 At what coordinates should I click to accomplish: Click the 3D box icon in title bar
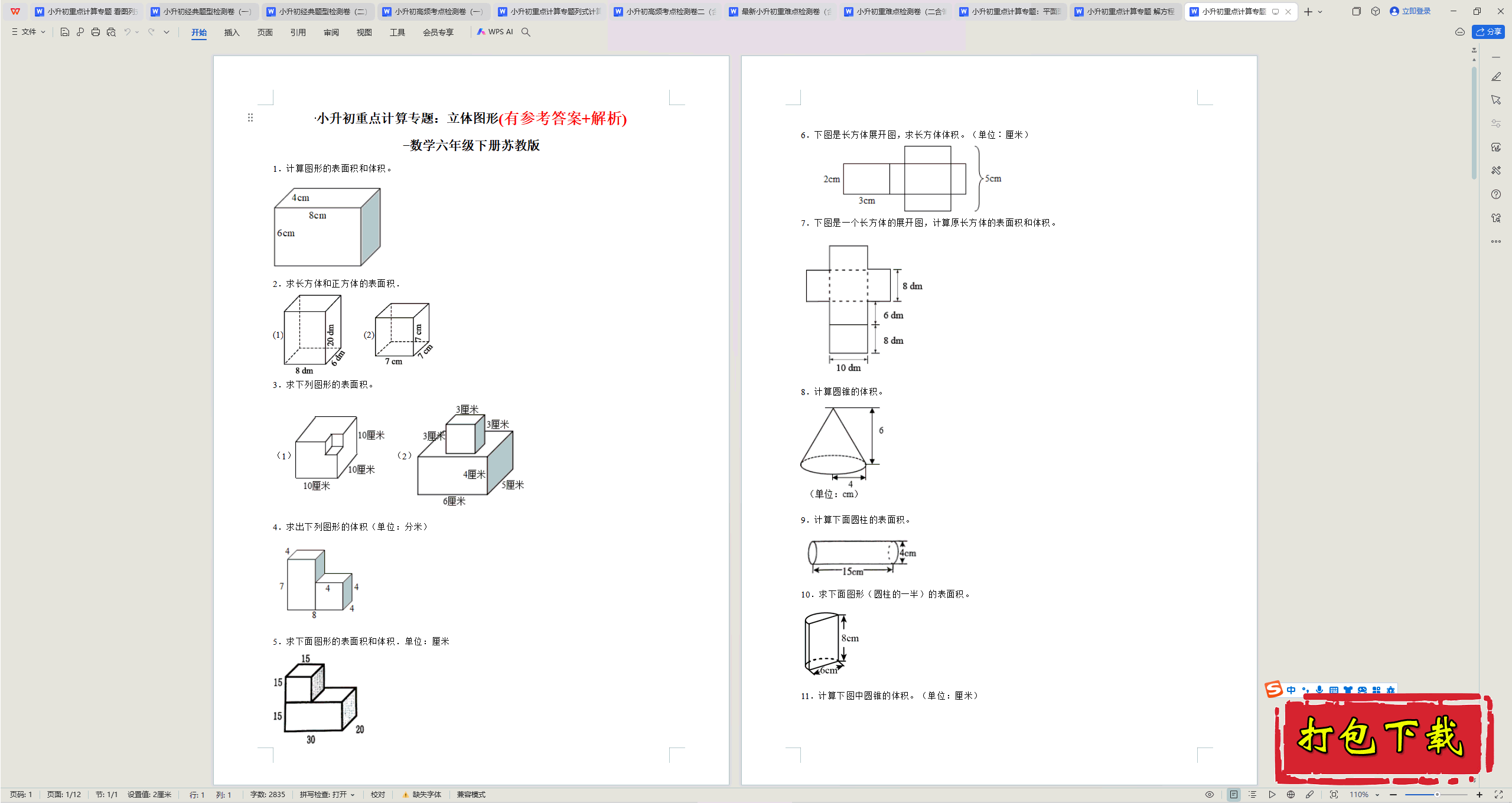click(1376, 11)
